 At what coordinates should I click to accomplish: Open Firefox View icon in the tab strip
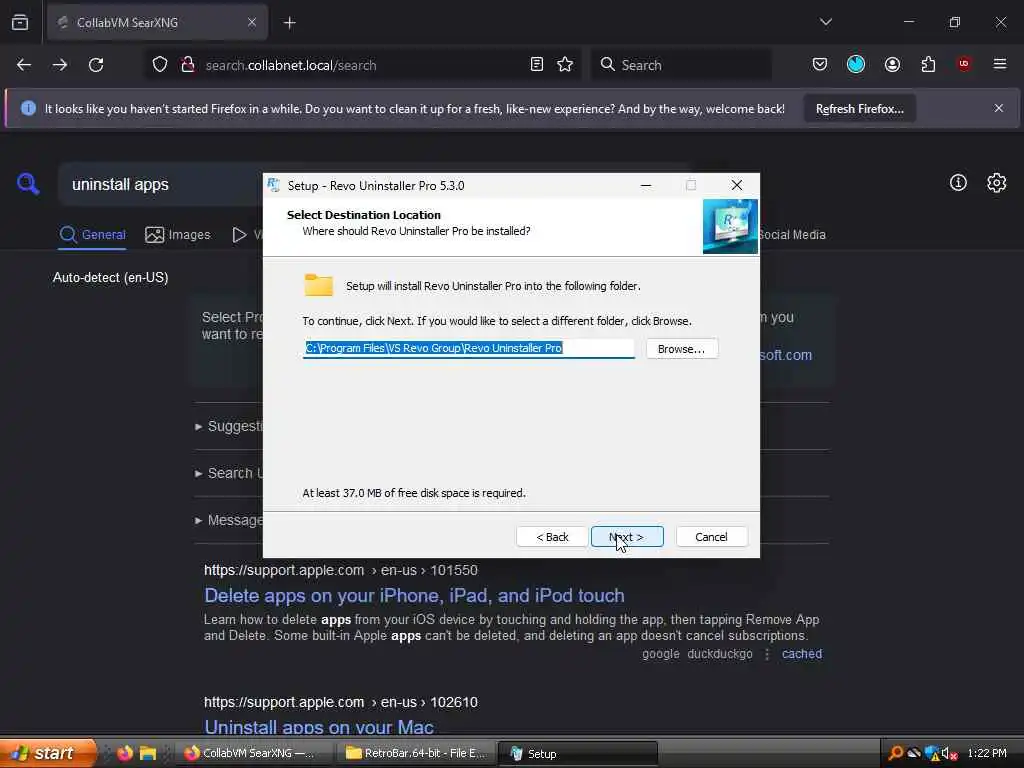tap(20, 22)
